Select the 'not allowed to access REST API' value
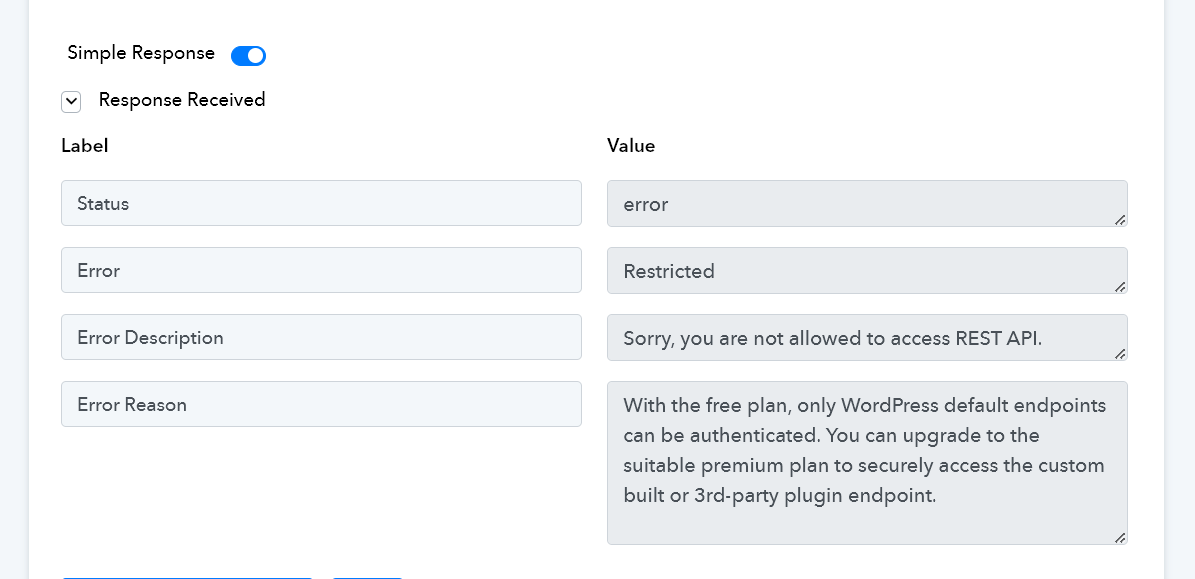Screen dimensions: 1195x579 pyautogui.click(x=867, y=337)
